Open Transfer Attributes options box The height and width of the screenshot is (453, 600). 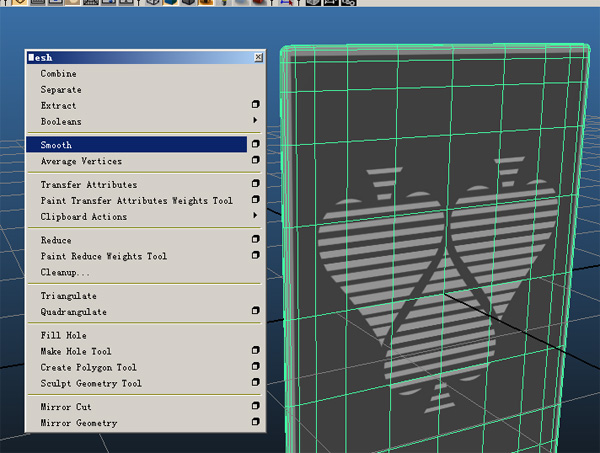(256, 185)
